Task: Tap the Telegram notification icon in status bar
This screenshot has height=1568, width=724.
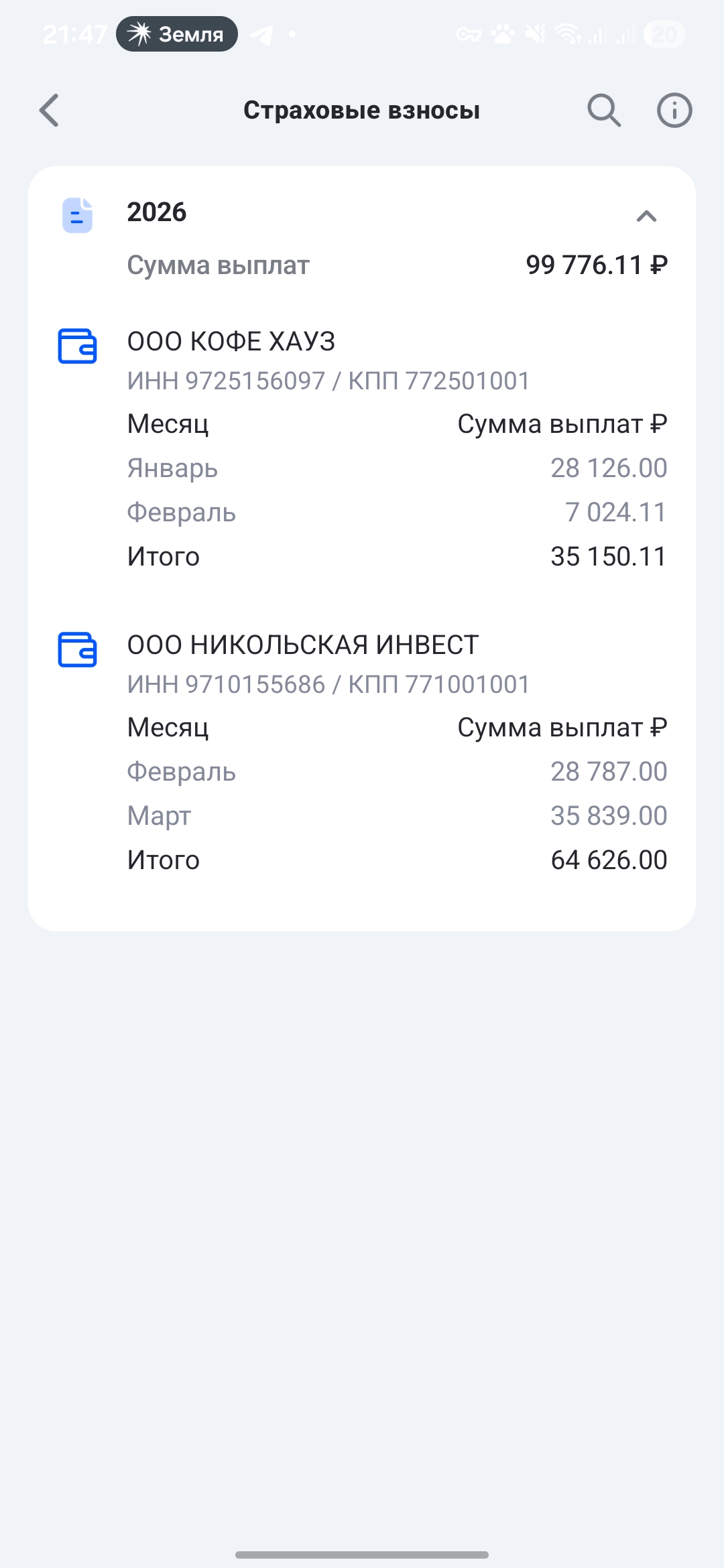Action: (x=261, y=34)
